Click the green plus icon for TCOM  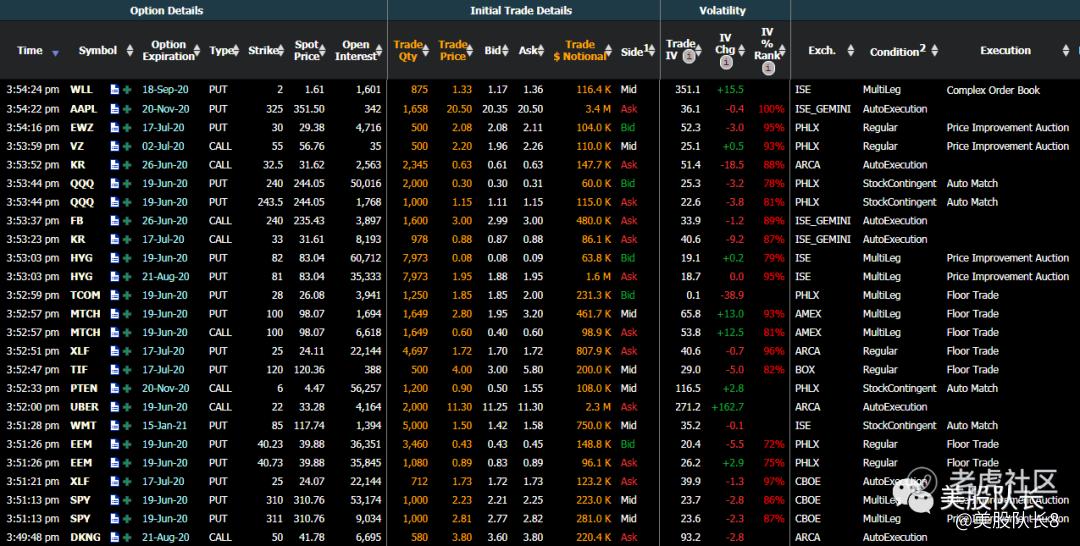[x=127, y=295]
